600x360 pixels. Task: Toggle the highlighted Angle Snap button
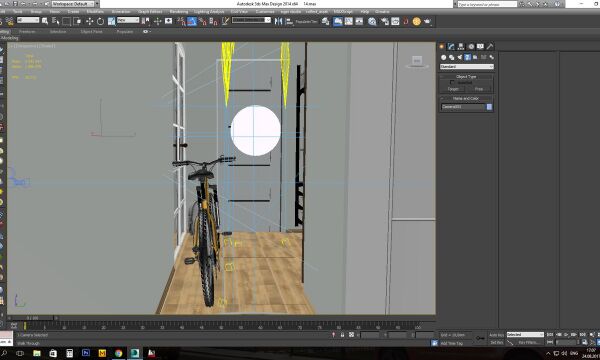pyautogui.click(x=192, y=21)
